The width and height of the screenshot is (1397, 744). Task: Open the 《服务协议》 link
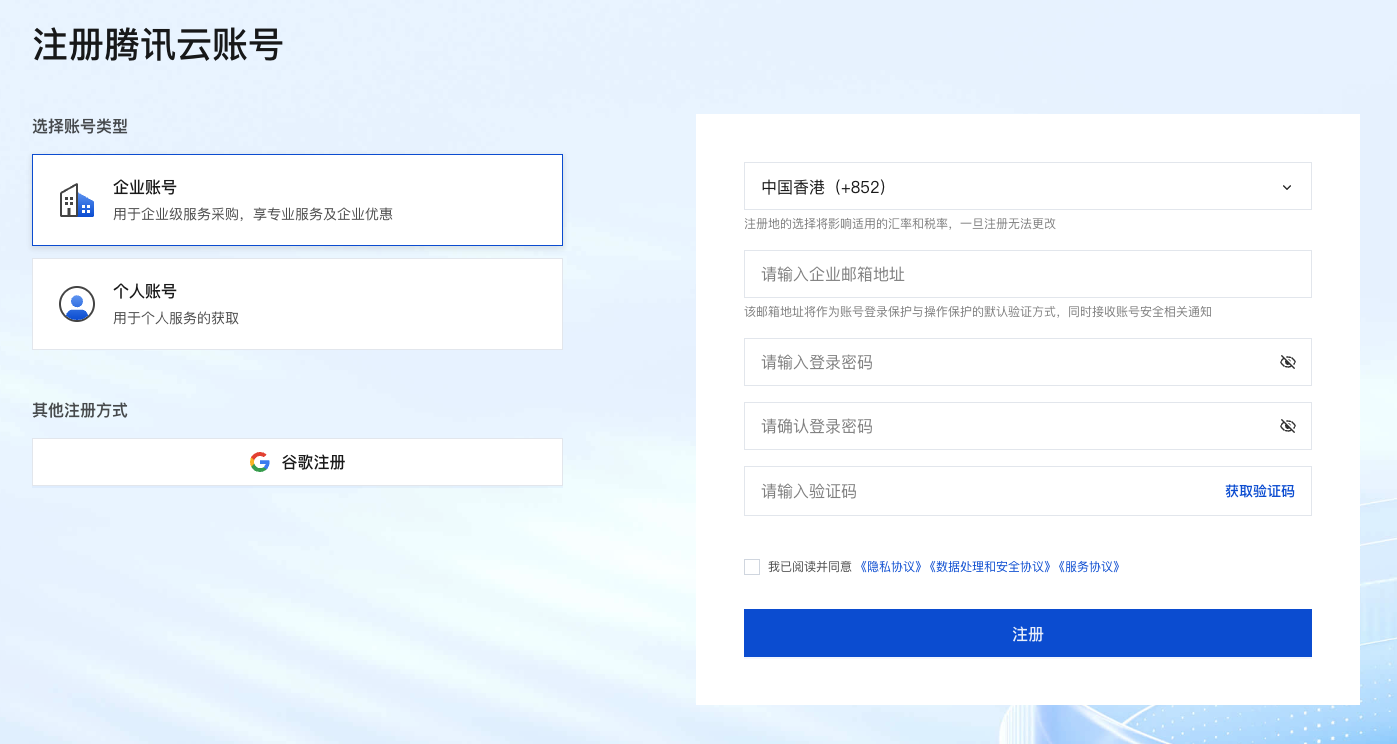coord(1089,567)
